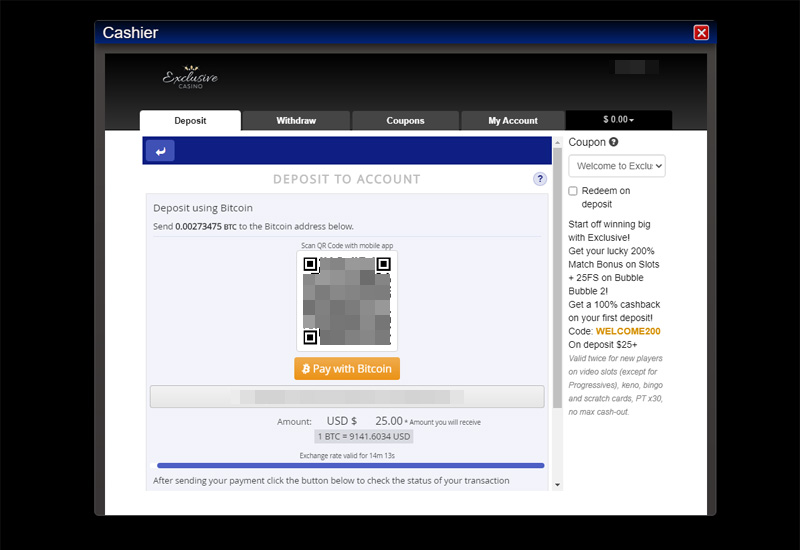Click the vertical scrollbar thumb
The height and width of the screenshot is (550, 800).
[557, 278]
